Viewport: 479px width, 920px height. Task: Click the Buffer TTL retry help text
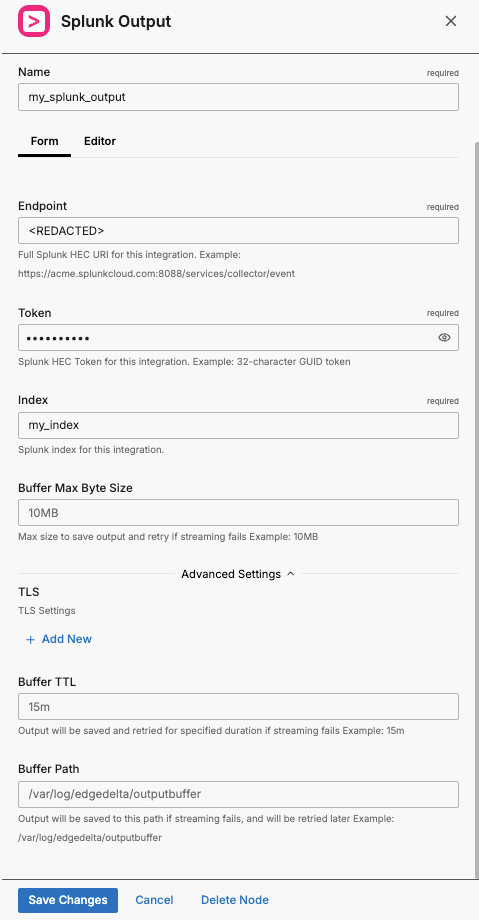(211, 731)
